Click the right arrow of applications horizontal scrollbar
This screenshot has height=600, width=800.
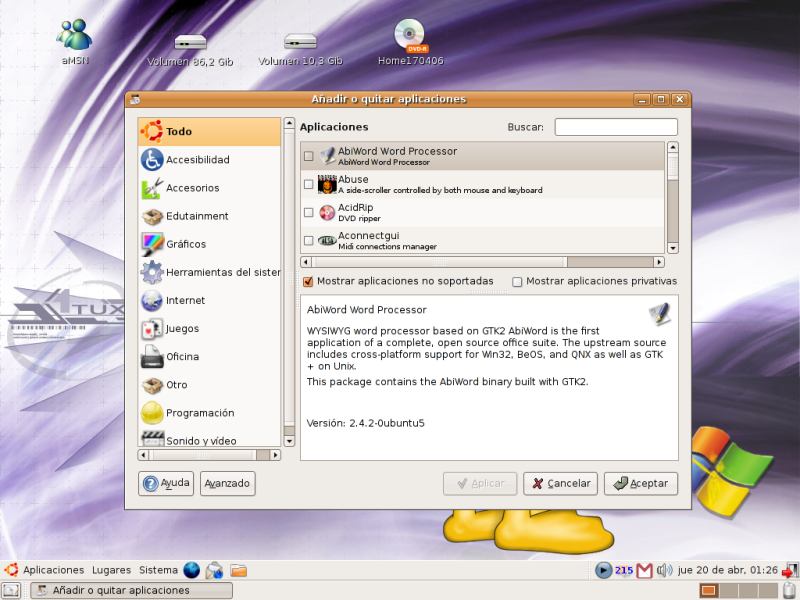[659, 262]
